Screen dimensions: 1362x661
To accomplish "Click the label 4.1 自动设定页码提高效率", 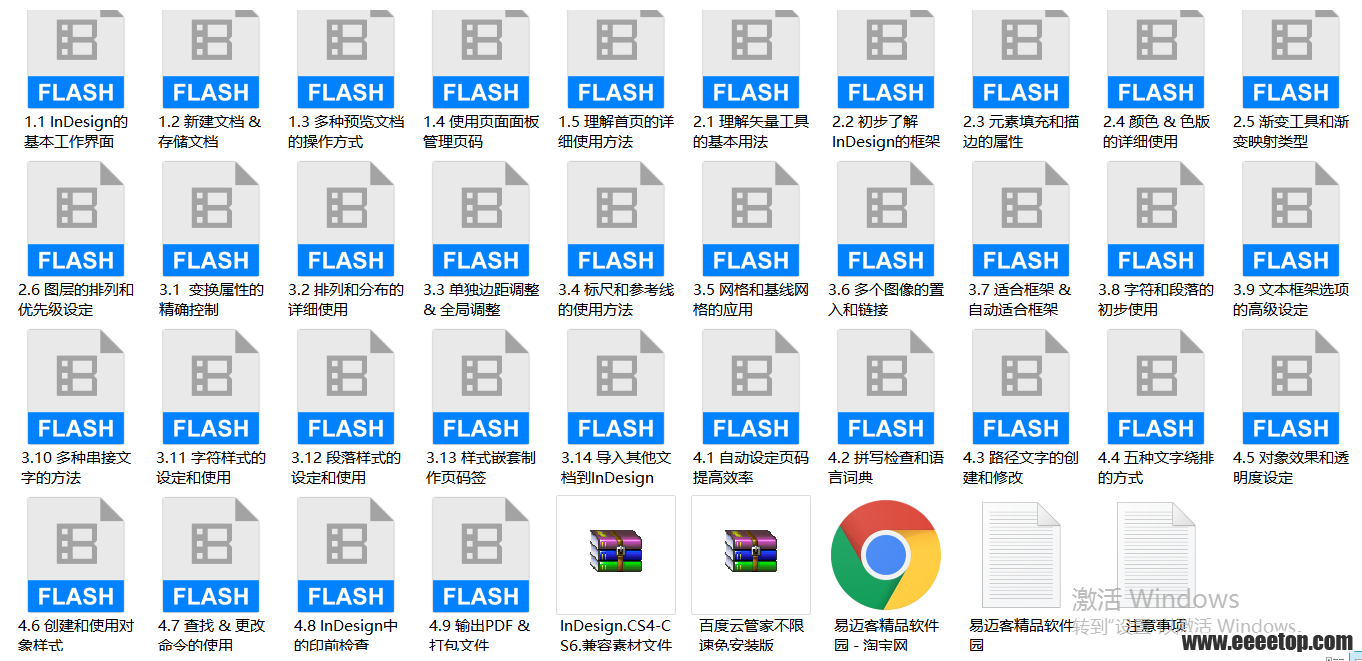I will (x=751, y=467).
